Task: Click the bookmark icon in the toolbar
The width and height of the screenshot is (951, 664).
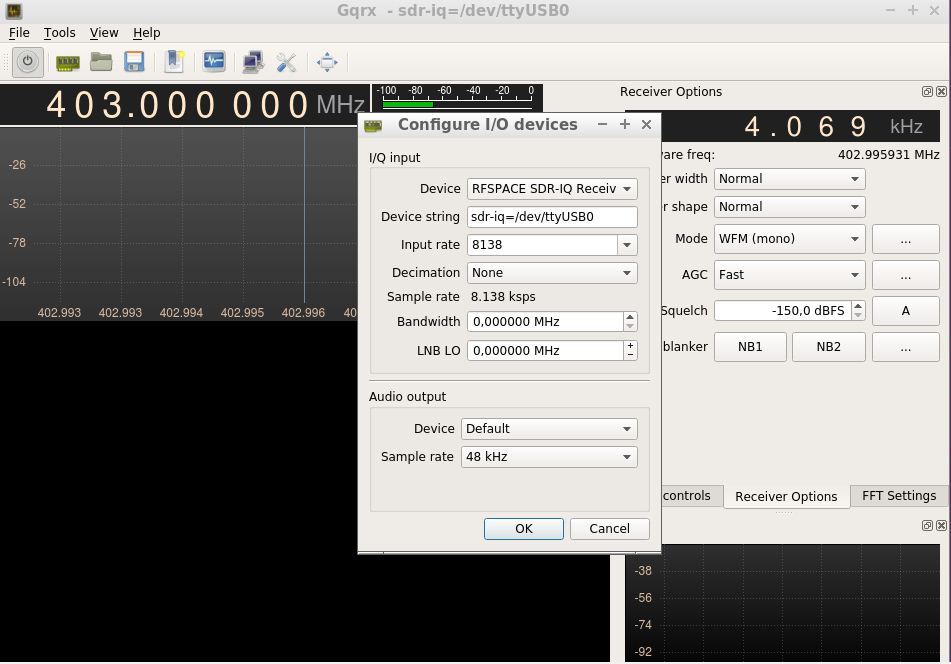Action: click(x=174, y=62)
